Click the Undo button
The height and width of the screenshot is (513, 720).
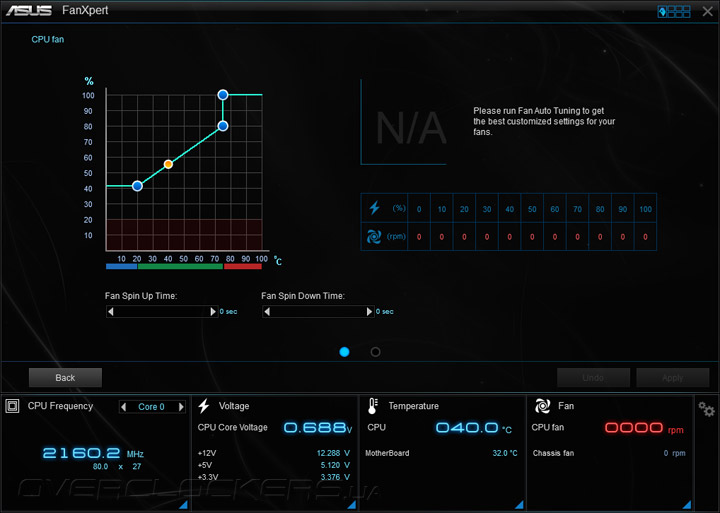(x=593, y=378)
